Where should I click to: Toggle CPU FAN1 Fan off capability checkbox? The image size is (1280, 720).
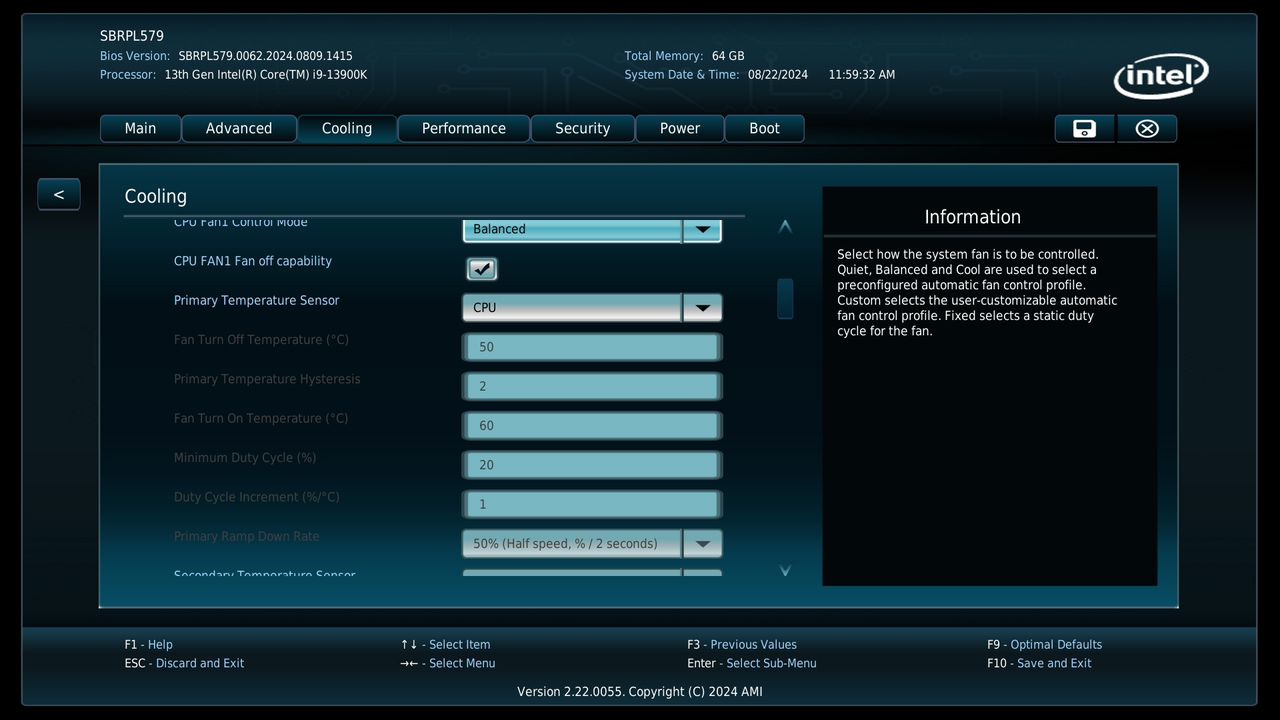[x=482, y=268]
